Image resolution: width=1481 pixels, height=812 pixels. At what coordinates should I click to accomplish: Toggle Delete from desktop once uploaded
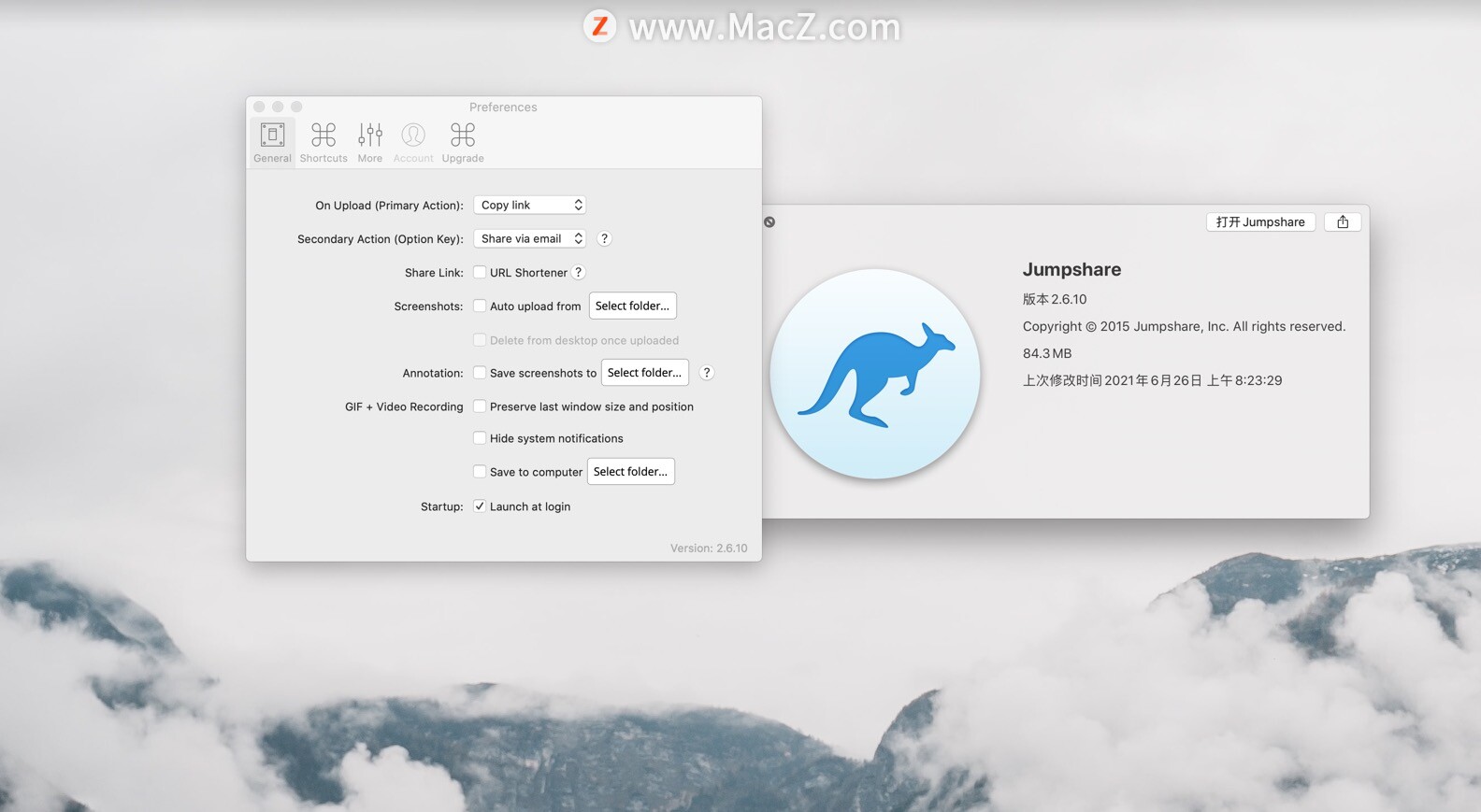480,340
